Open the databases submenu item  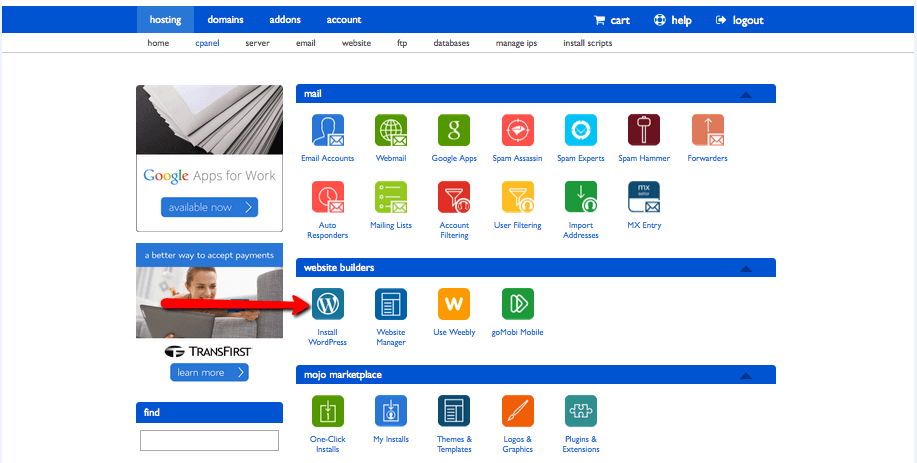[451, 43]
